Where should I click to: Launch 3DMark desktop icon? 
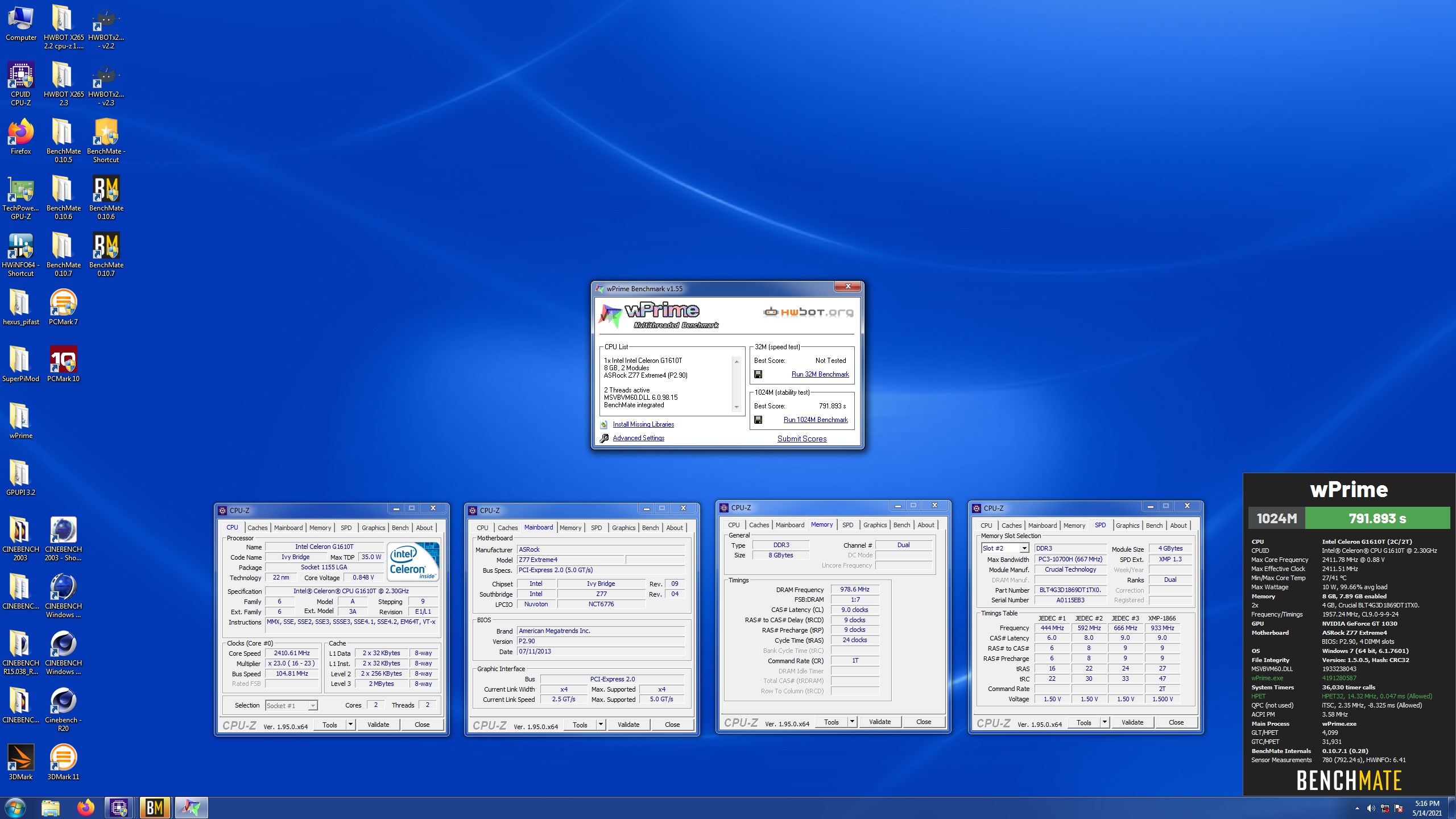click(x=21, y=762)
